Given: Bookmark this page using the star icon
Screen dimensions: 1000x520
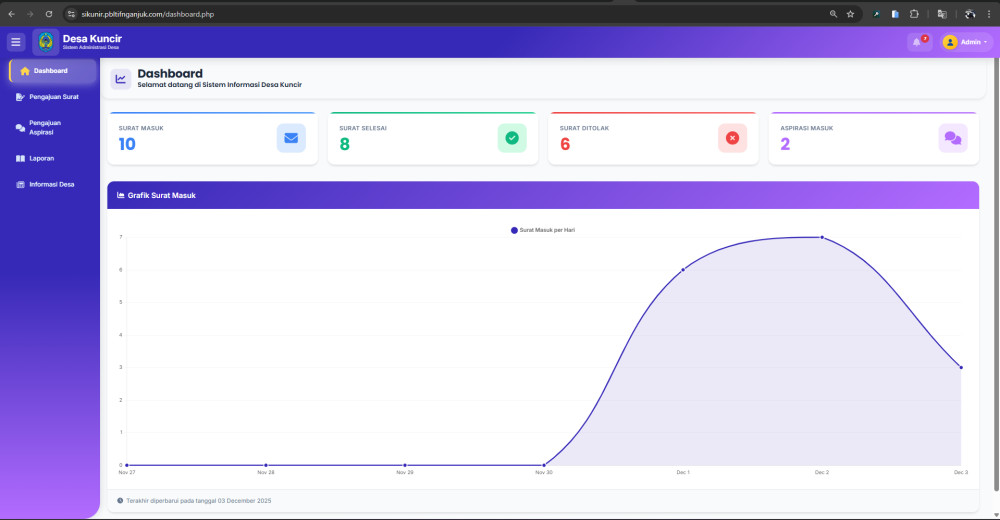Looking at the screenshot, I should 850,14.
